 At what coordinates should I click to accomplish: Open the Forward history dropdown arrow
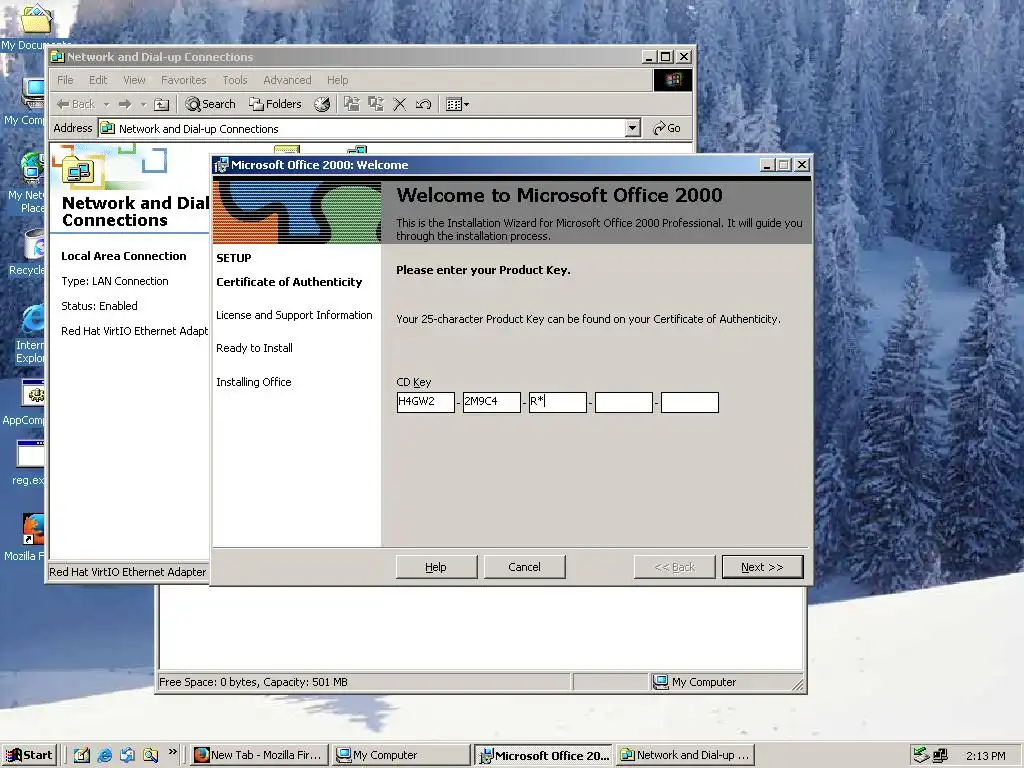(143, 104)
